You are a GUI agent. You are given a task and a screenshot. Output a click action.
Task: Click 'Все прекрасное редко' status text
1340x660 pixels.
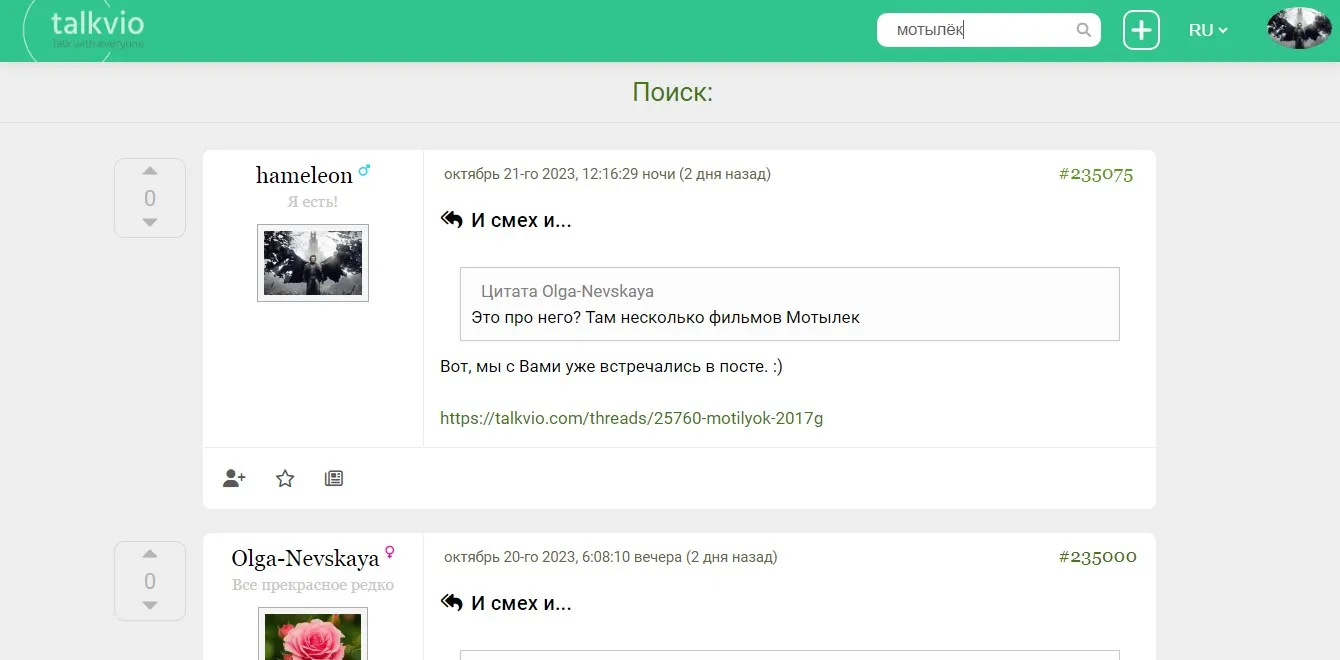[x=313, y=585]
